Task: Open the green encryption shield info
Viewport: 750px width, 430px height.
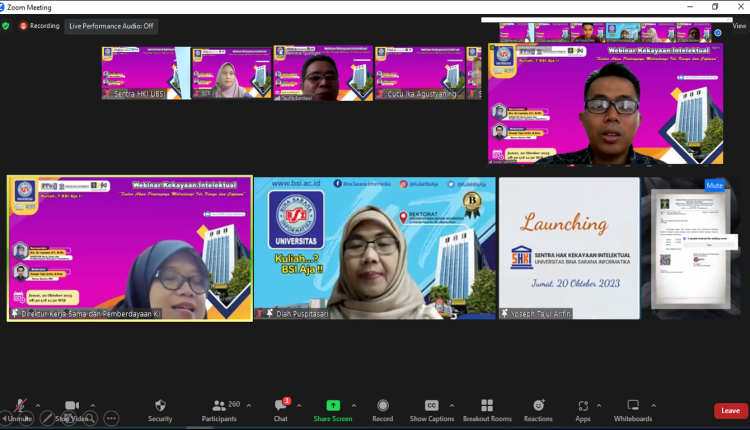Action: (6, 26)
